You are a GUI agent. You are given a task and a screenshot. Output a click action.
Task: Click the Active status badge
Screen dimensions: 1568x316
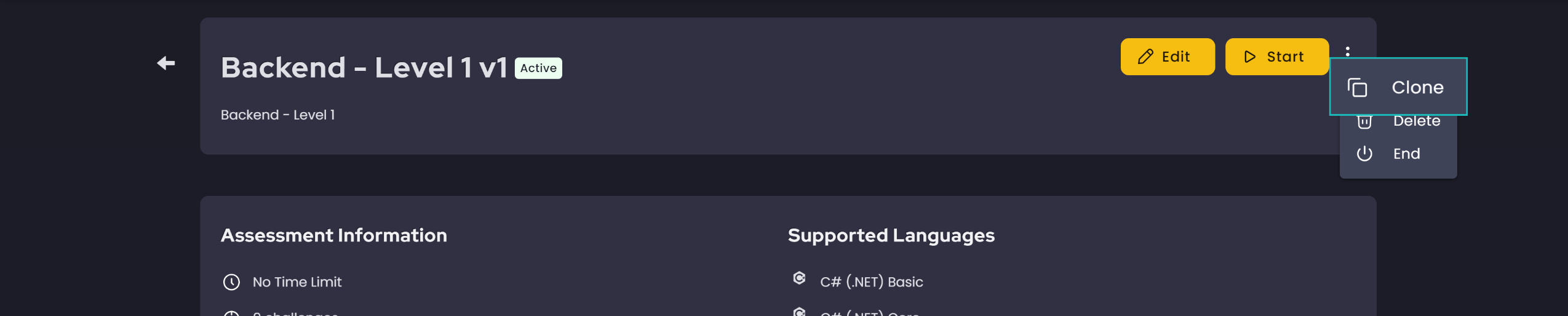pos(538,68)
